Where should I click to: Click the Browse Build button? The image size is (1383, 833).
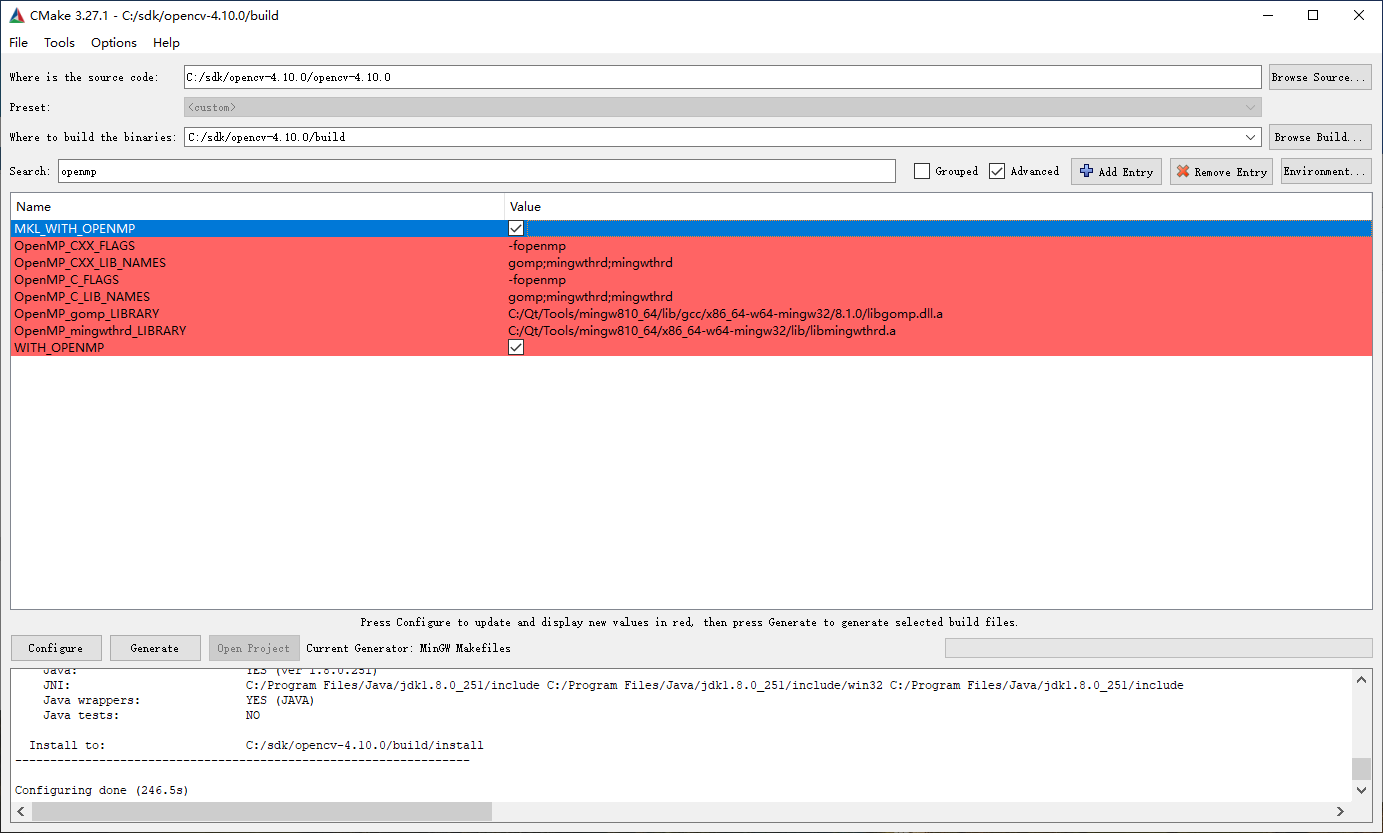pos(1320,137)
